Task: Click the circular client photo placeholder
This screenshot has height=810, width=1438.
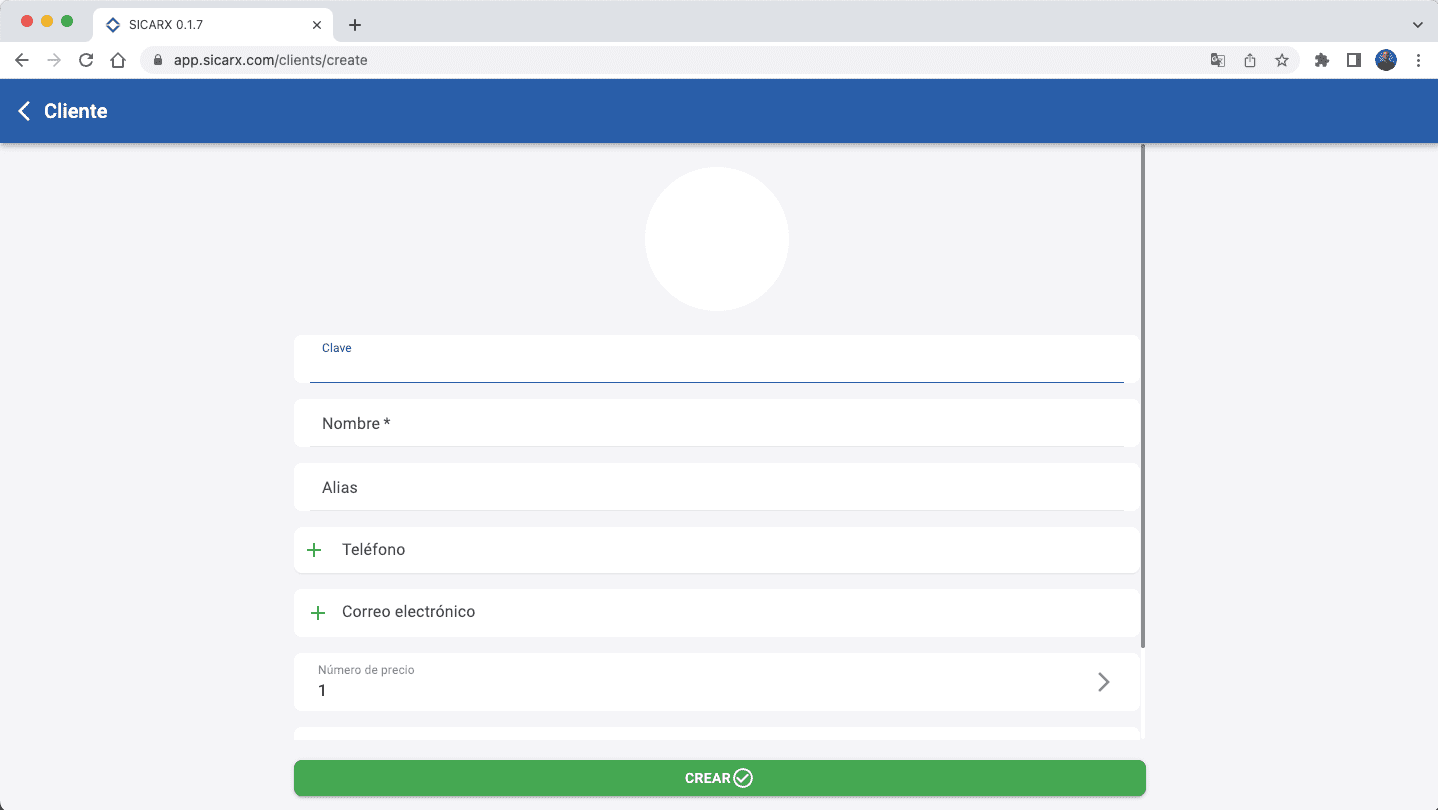Action: [x=717, y=239]
